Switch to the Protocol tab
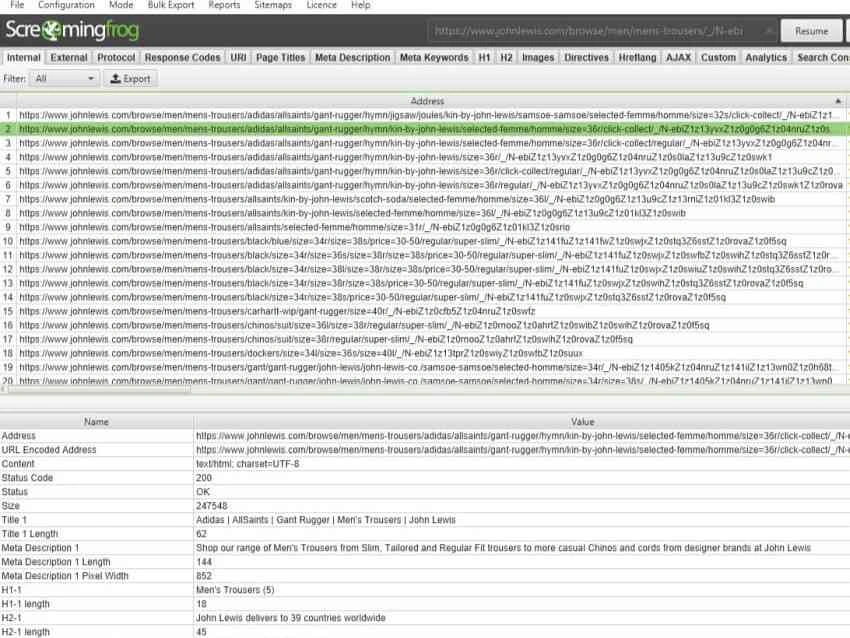The width and height of the screenshot is (850, 638). point(116,57)
